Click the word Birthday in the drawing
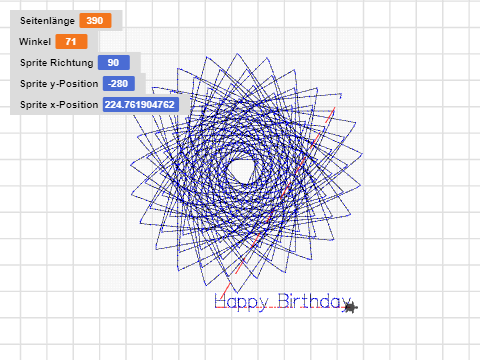Image resolution: width=480 pixels, height=360 pixels. click(x=314, y=301)
